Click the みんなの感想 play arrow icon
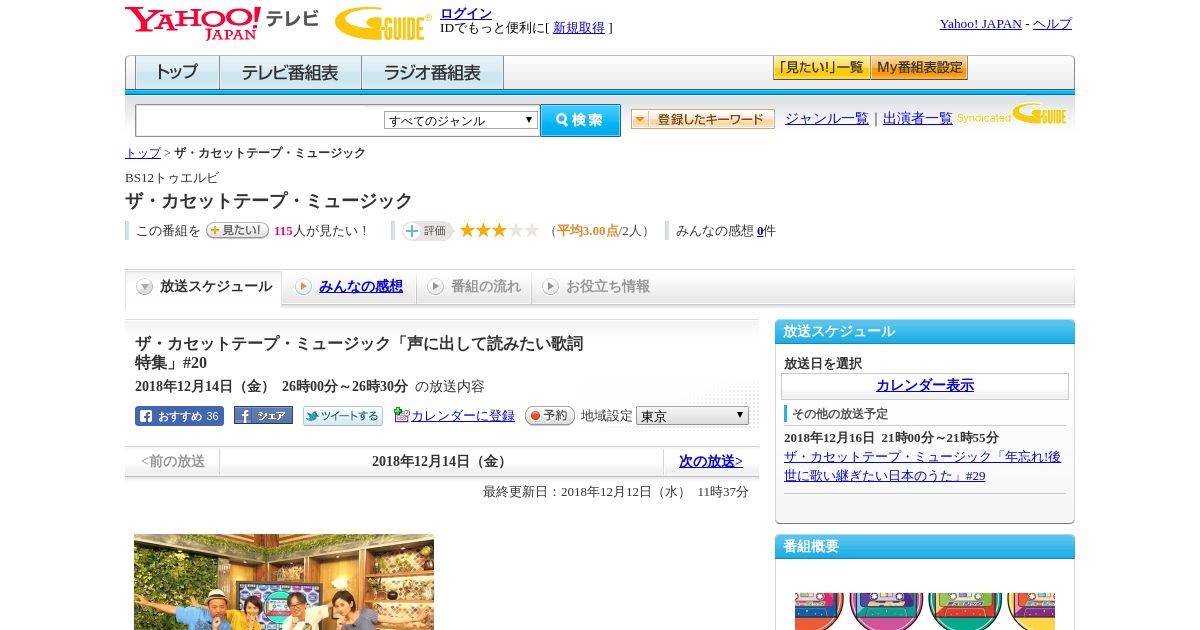This screenshot has height=630, width=1200. [303, 287]
